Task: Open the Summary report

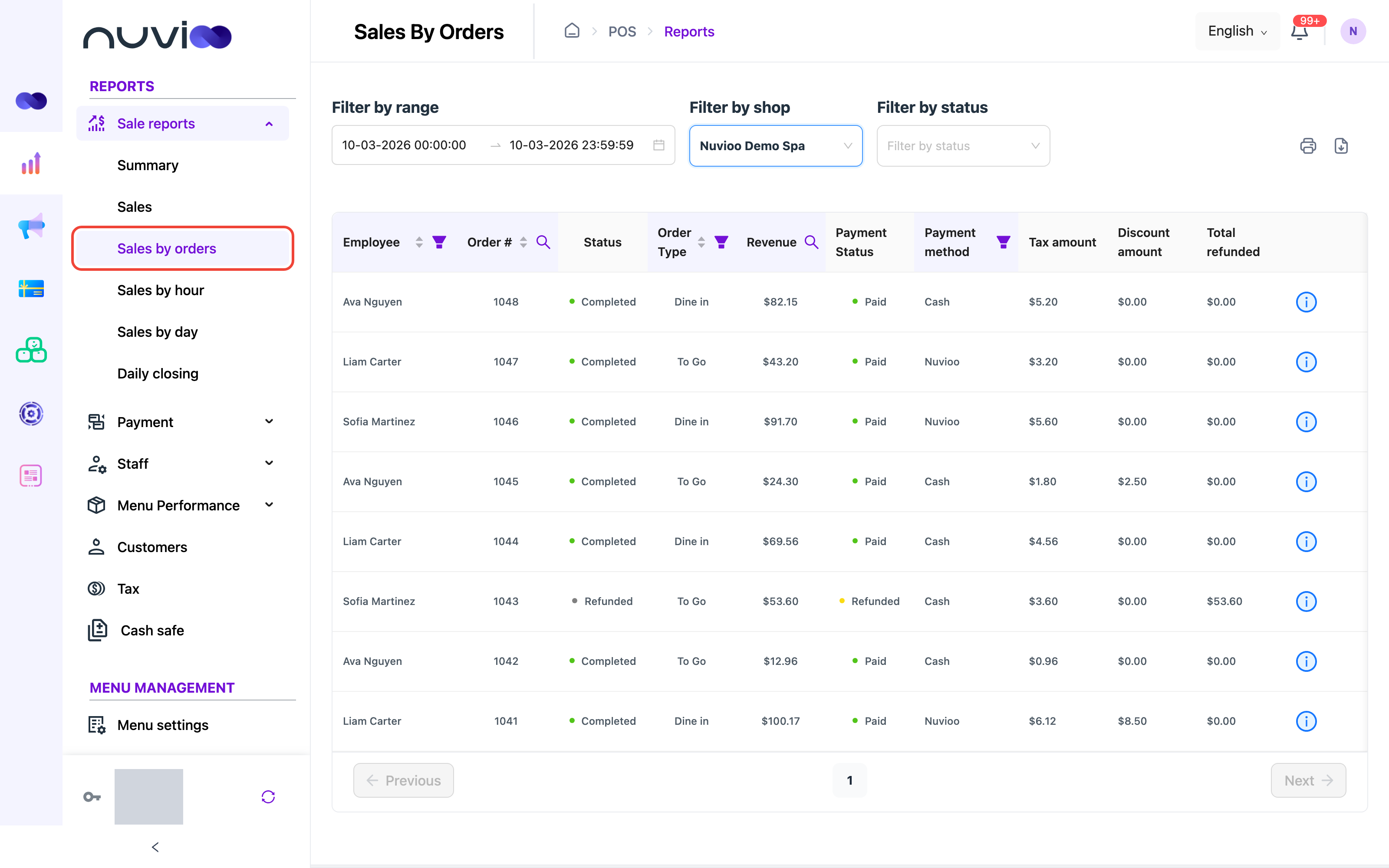Action: 148,165
